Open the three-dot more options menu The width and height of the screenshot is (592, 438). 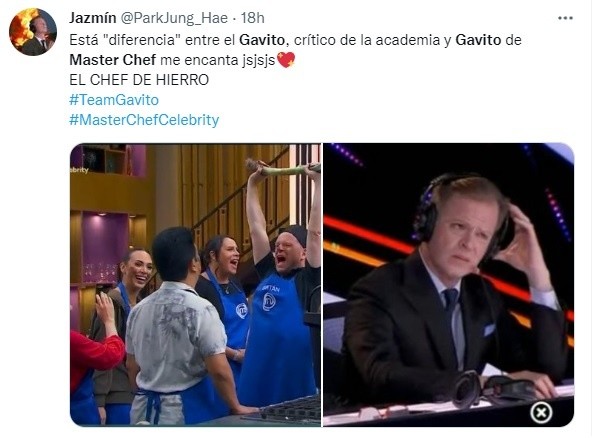[565, 18]
